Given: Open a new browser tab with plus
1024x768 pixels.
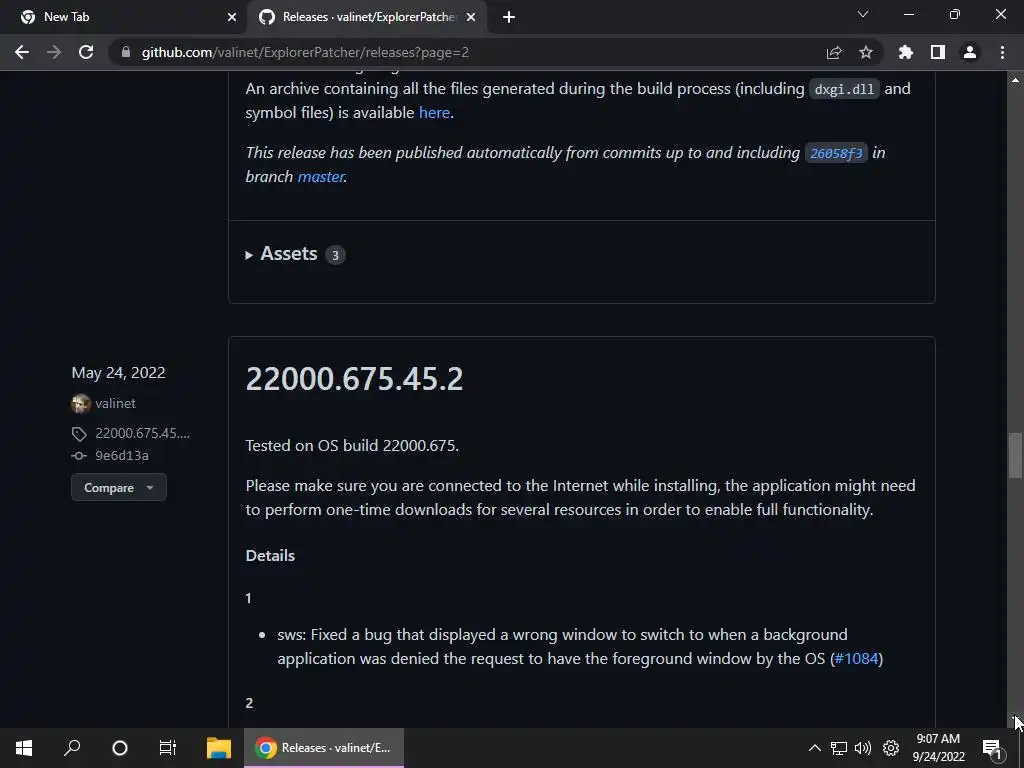Looking at the screenshot, I should [509, 17].
